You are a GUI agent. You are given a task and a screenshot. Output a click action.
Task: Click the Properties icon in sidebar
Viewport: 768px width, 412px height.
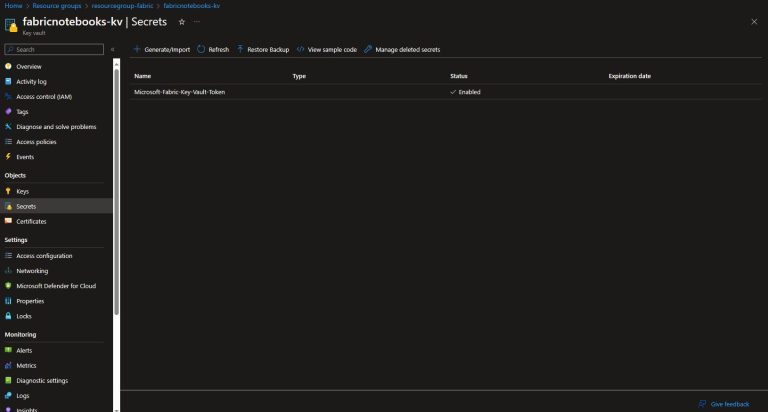[x=8, y=301]
